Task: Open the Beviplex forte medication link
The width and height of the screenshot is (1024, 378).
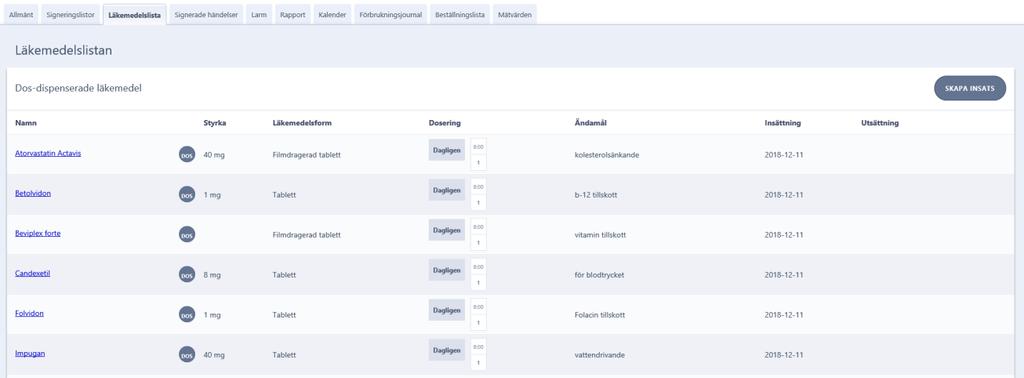Action: coord(38,233)
